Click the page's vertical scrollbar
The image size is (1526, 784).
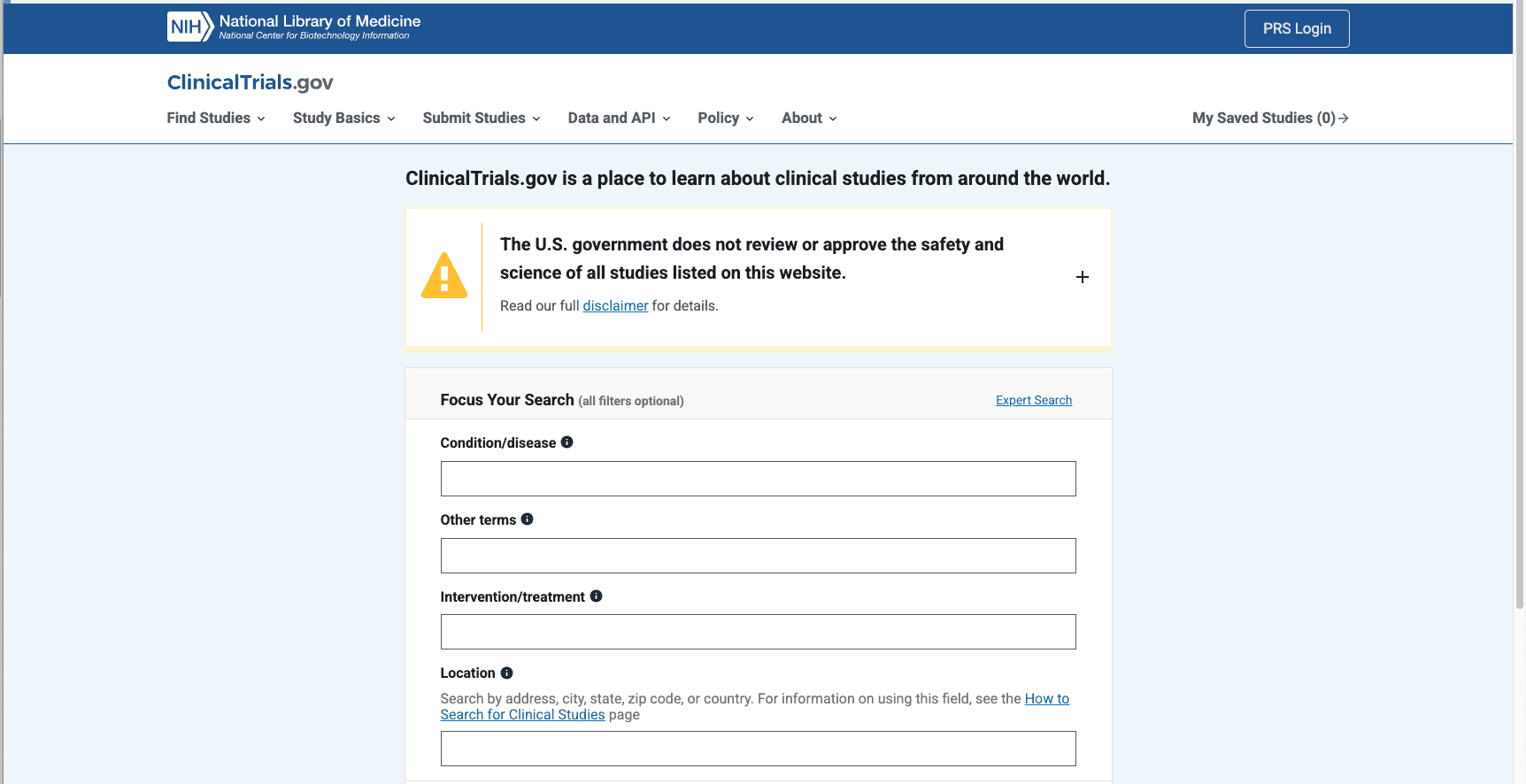[x=1519, y=354]
